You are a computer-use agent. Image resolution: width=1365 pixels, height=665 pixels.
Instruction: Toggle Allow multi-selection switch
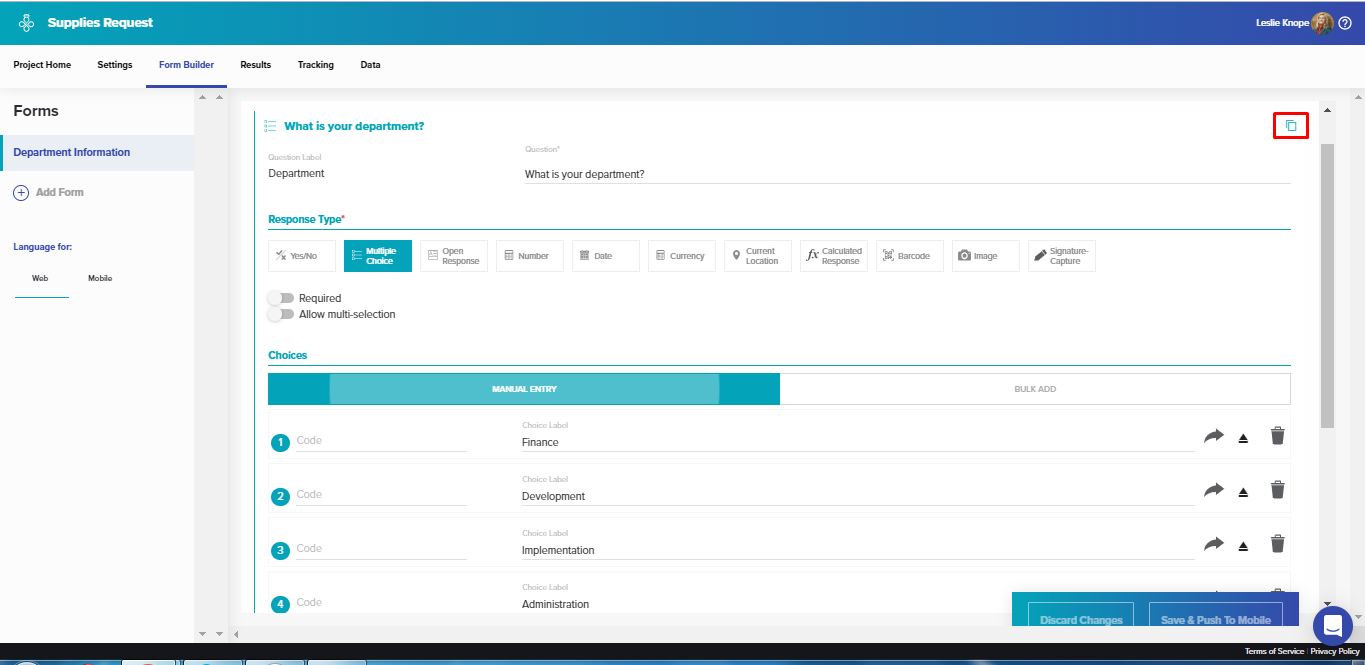click(281, 314)
